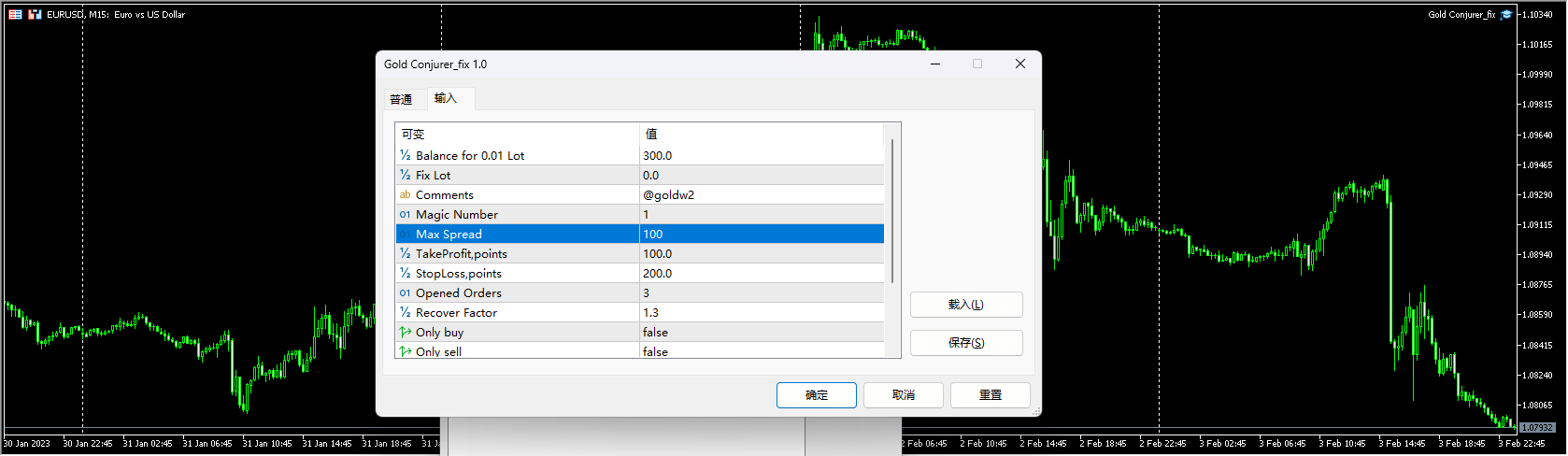Screen dimensions: 1568x456
Task: Load settings with the 载入(L) button
Action: click(x=965, y=305)
